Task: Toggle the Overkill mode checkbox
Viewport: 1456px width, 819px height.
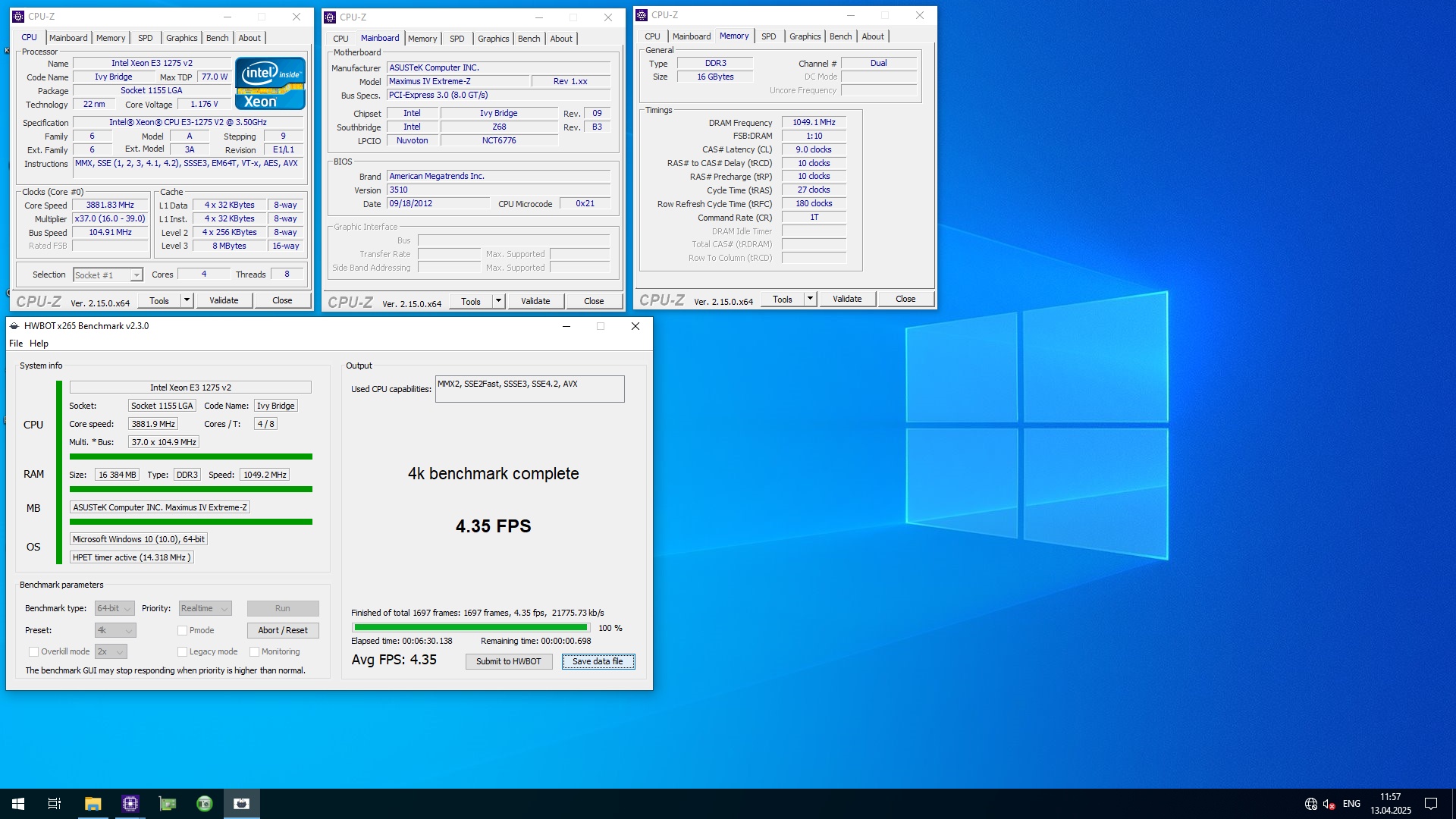Action: [x=33, y=652]
